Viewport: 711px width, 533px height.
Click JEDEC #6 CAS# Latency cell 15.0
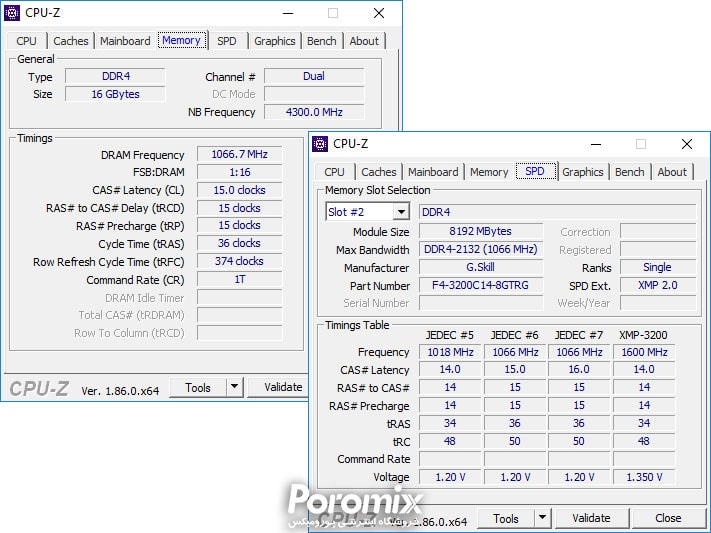click(x=515, y=370)
